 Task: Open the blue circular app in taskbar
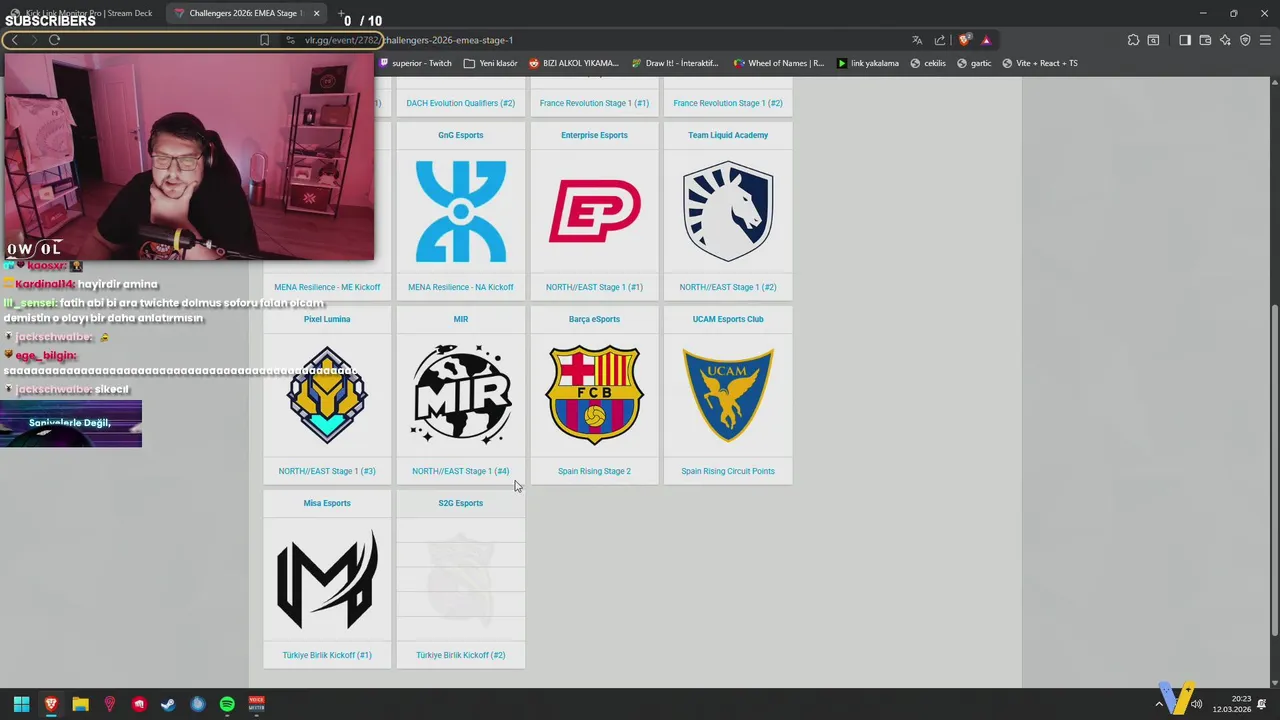point(198,704)
